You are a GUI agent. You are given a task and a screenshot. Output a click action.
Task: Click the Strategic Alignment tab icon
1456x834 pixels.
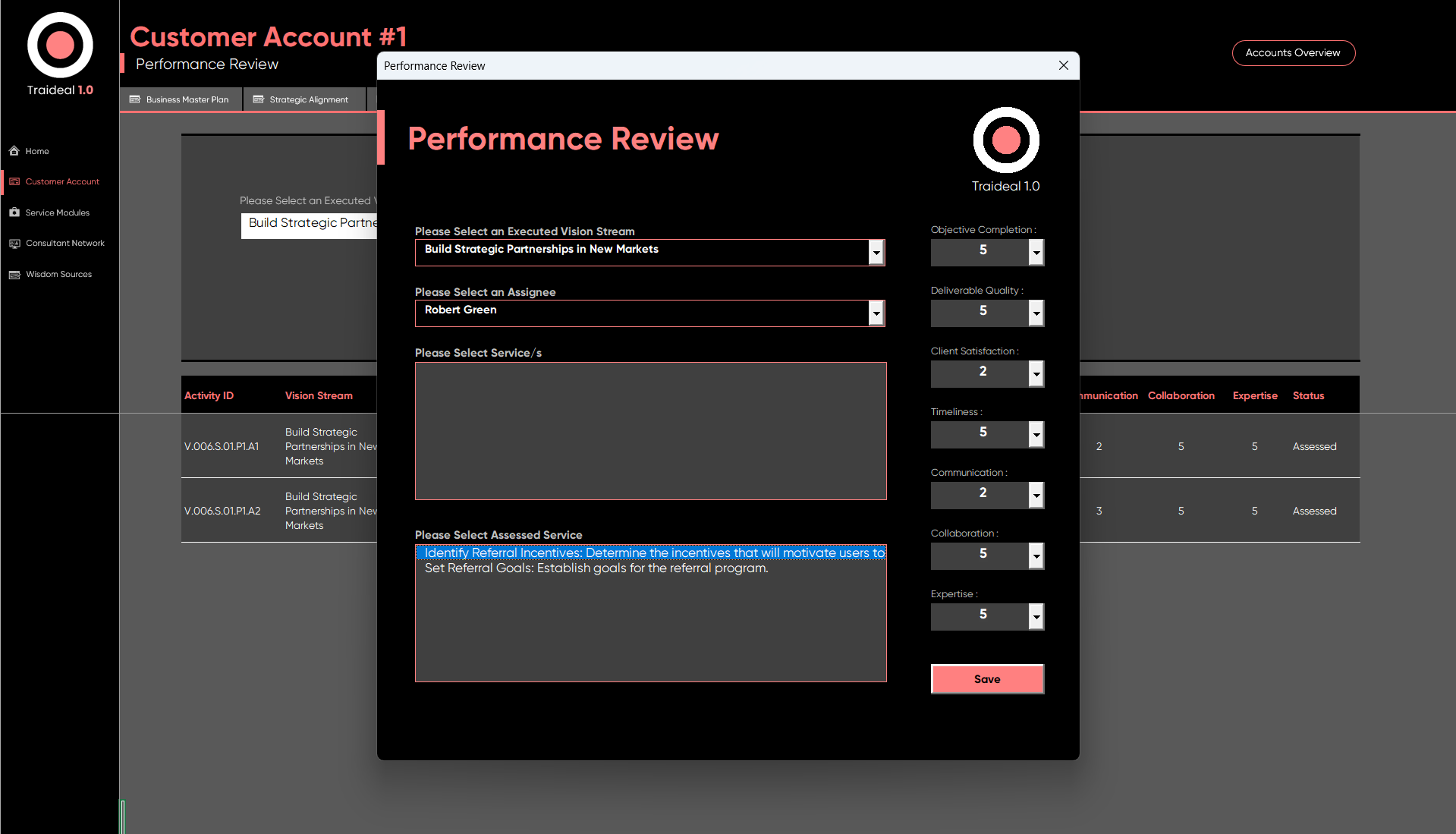coord(259,99)
